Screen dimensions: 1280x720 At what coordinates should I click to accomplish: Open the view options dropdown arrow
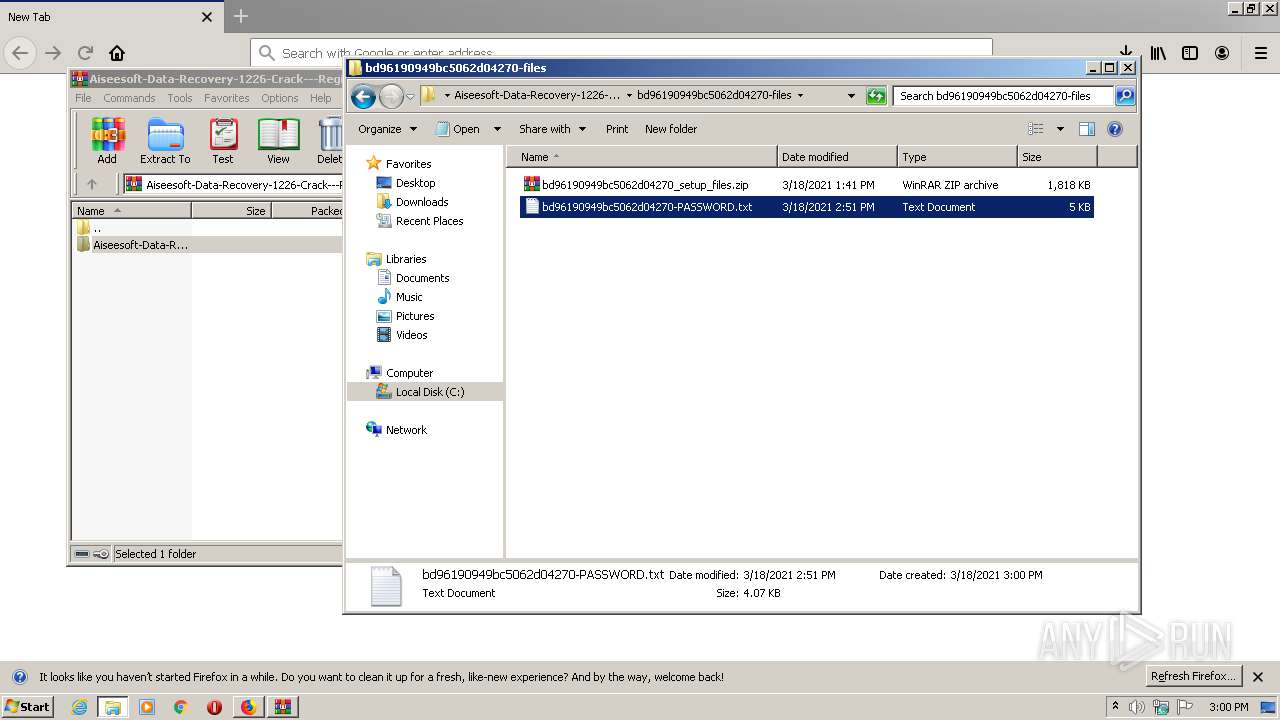(1060, 129)
